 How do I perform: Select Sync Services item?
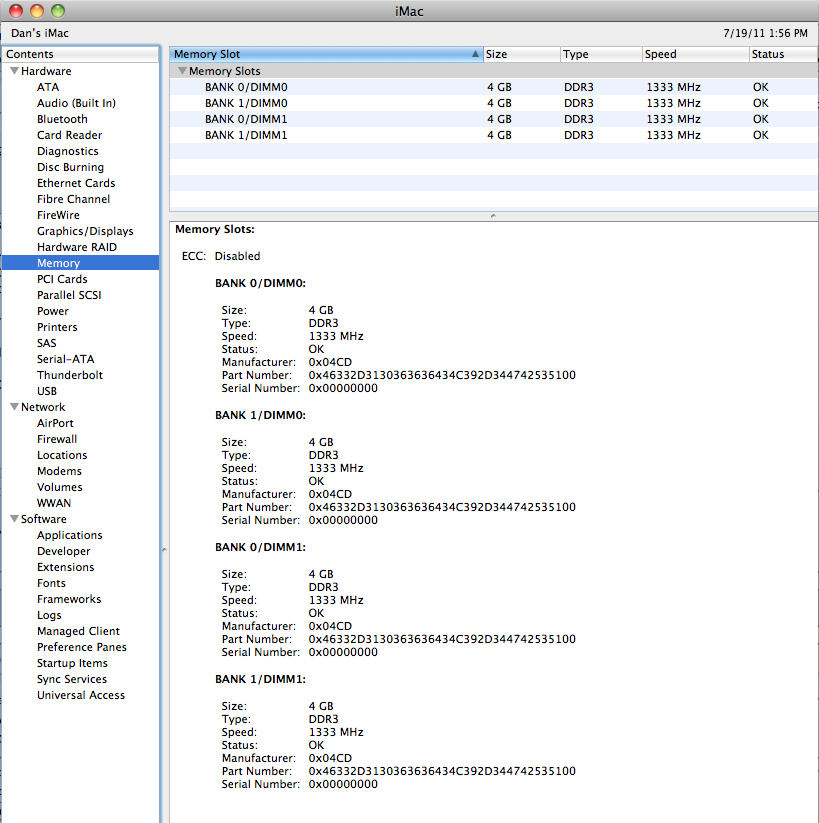tap(72, 679)
